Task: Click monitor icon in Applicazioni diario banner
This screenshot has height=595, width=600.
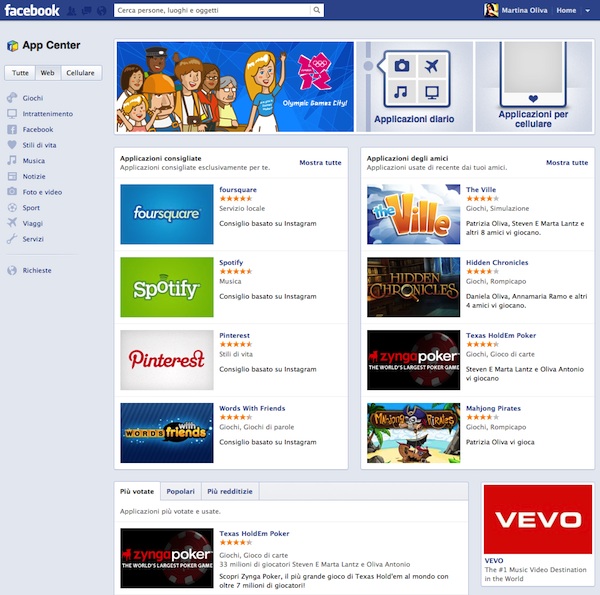Action: (x=432, y=92)
